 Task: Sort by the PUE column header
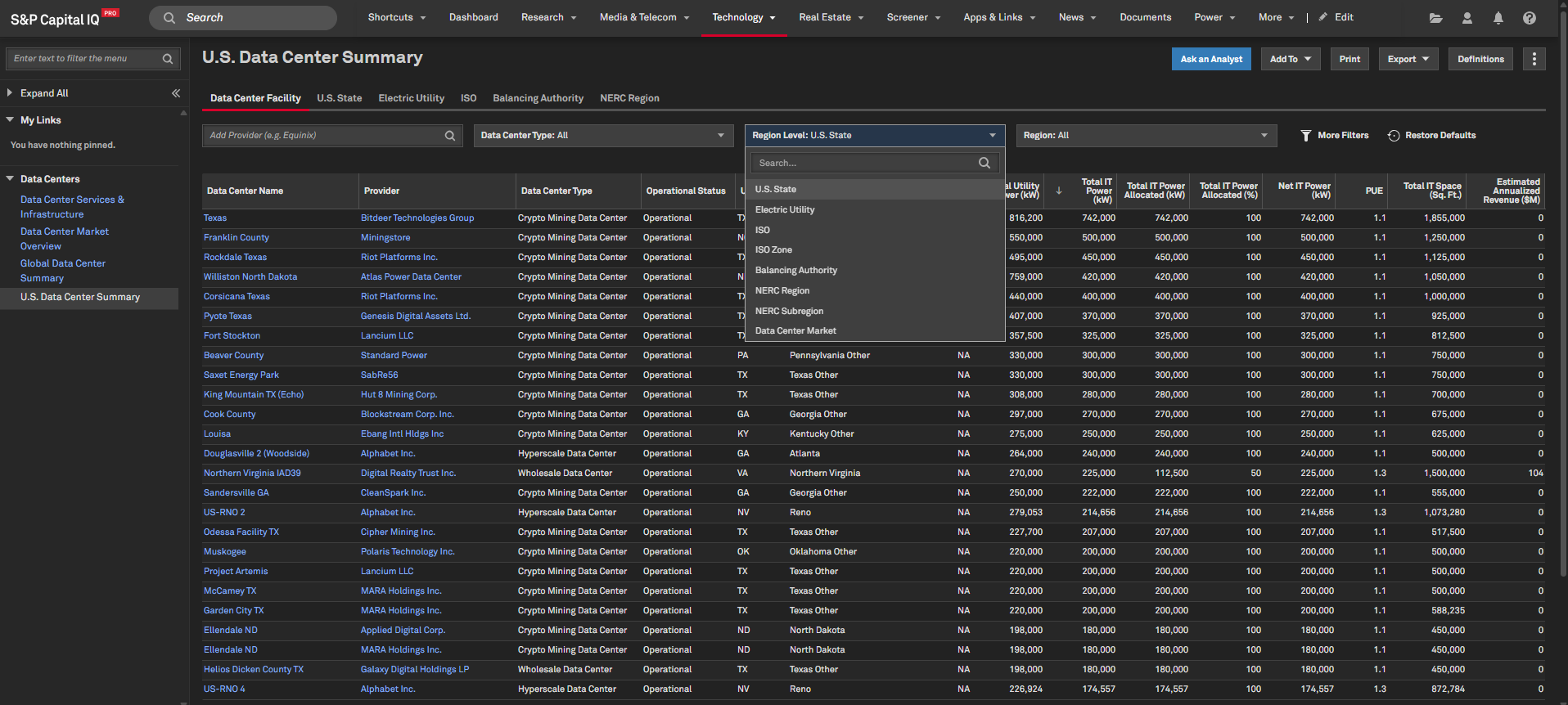(1374, 191)
